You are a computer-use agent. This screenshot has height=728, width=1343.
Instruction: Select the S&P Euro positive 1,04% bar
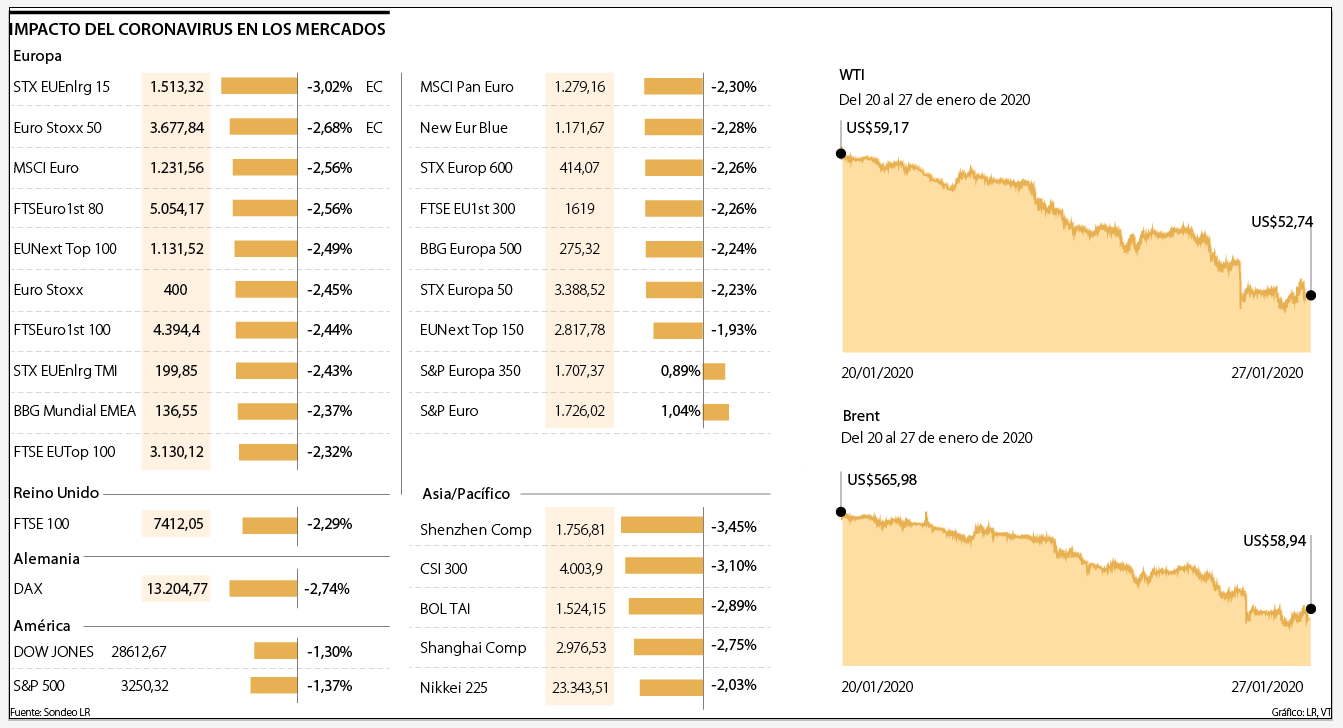tap(716, 411)
